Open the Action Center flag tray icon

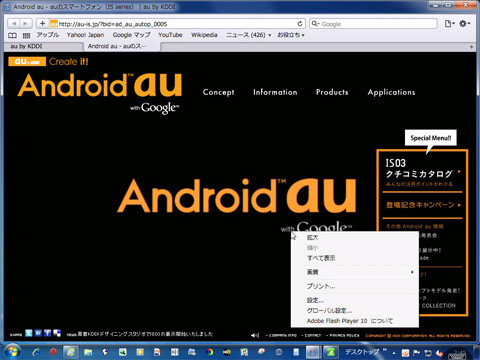coord(417,352)
